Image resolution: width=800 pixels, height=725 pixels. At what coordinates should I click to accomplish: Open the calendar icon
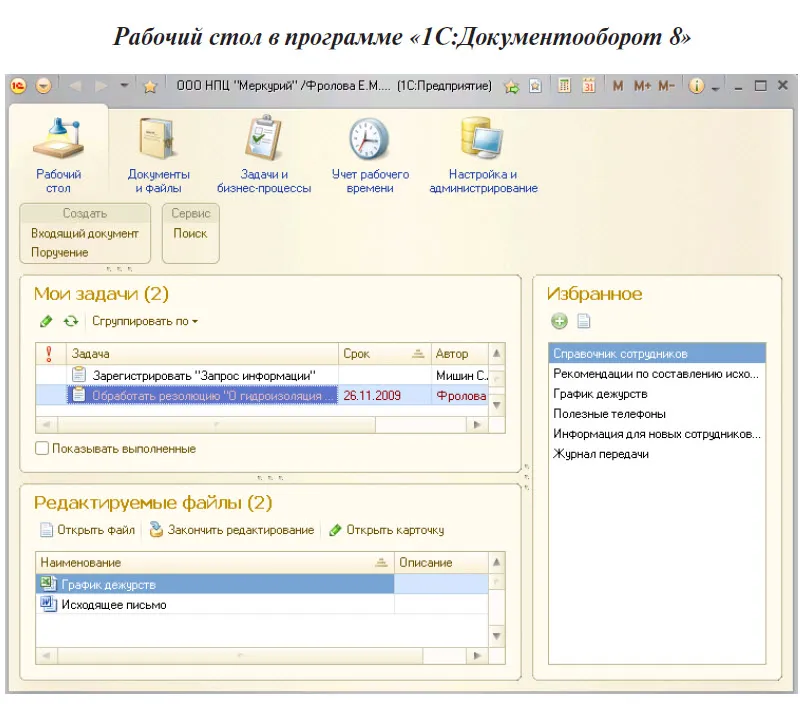click(588, 86)
